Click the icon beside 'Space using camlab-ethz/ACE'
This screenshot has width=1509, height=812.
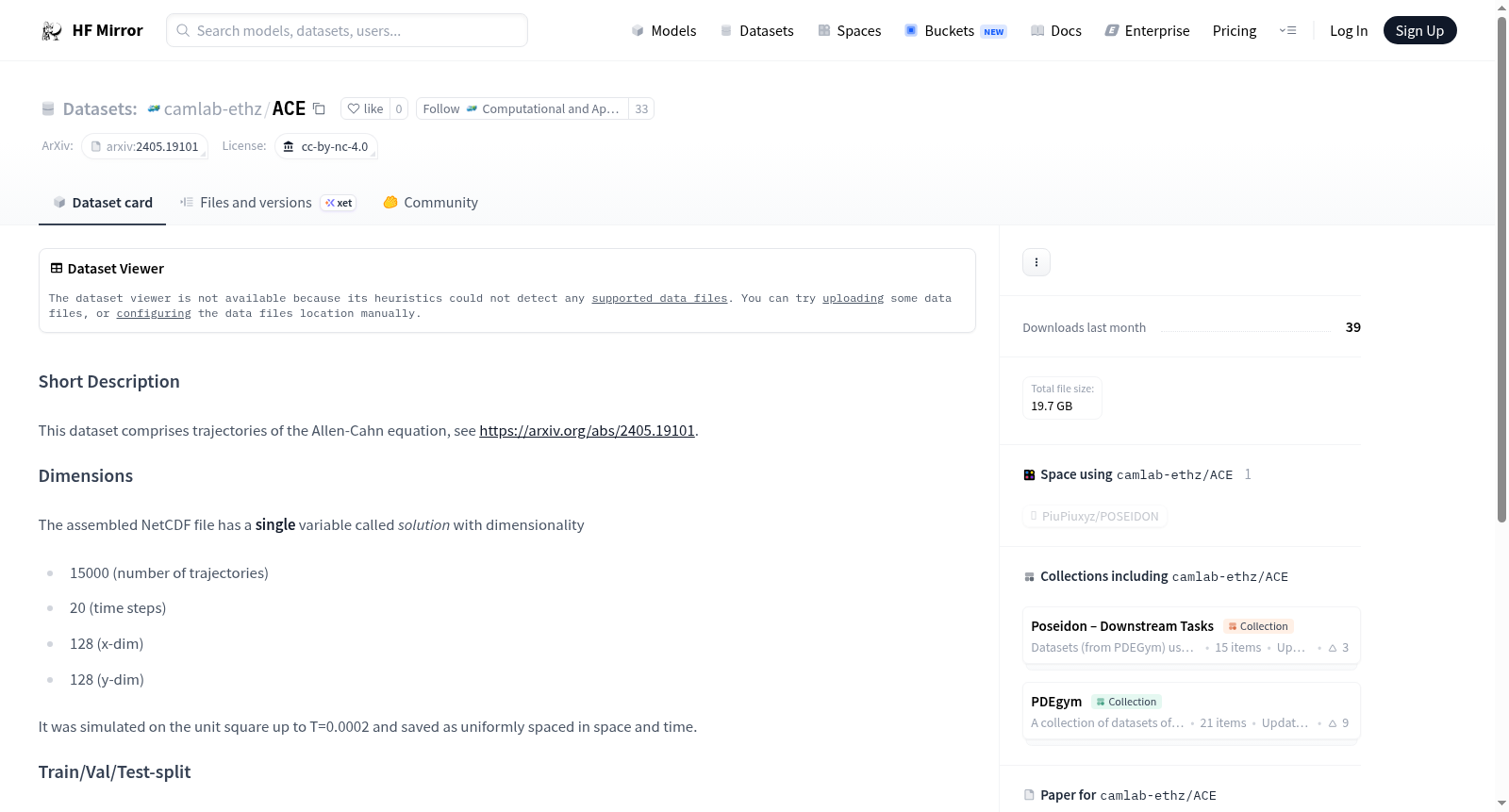click(1029, 475)
